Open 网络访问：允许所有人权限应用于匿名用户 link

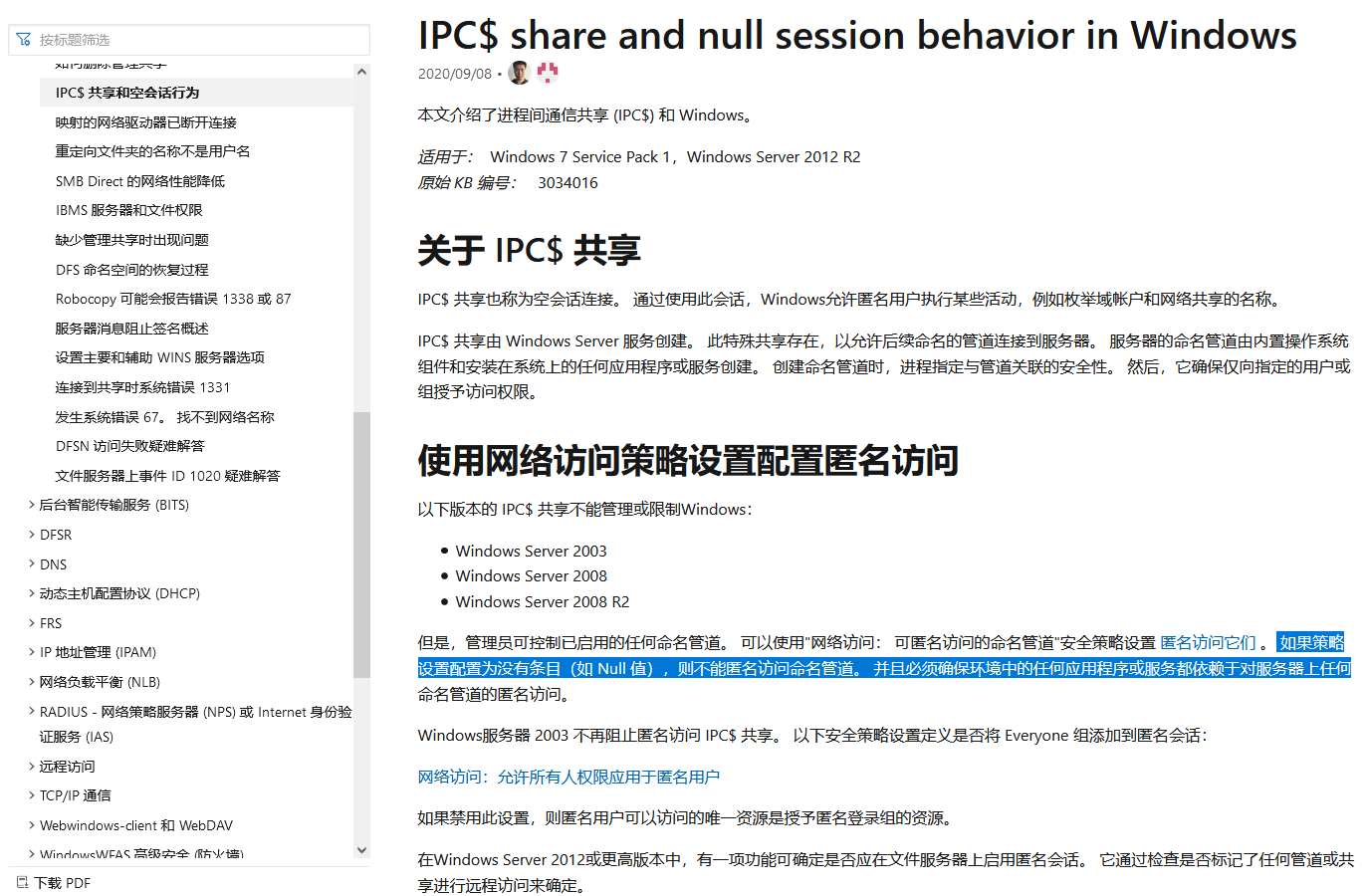(568, 777)
